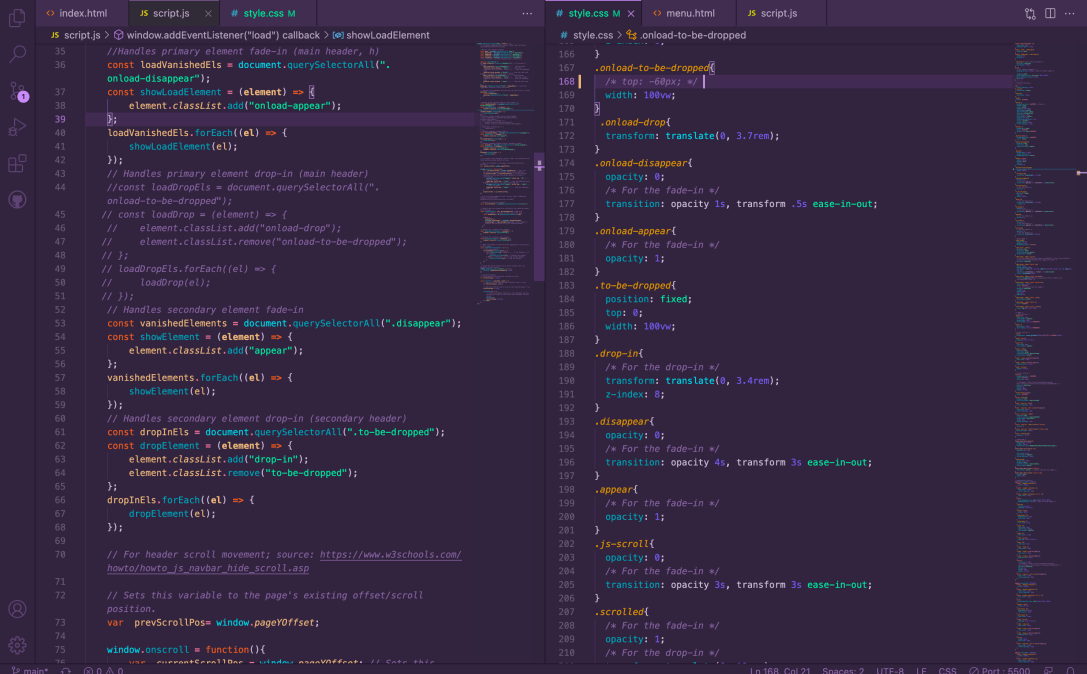Switch to index.html tab
This screenshot has width=1087, height=674.
(x=82, y=13)
